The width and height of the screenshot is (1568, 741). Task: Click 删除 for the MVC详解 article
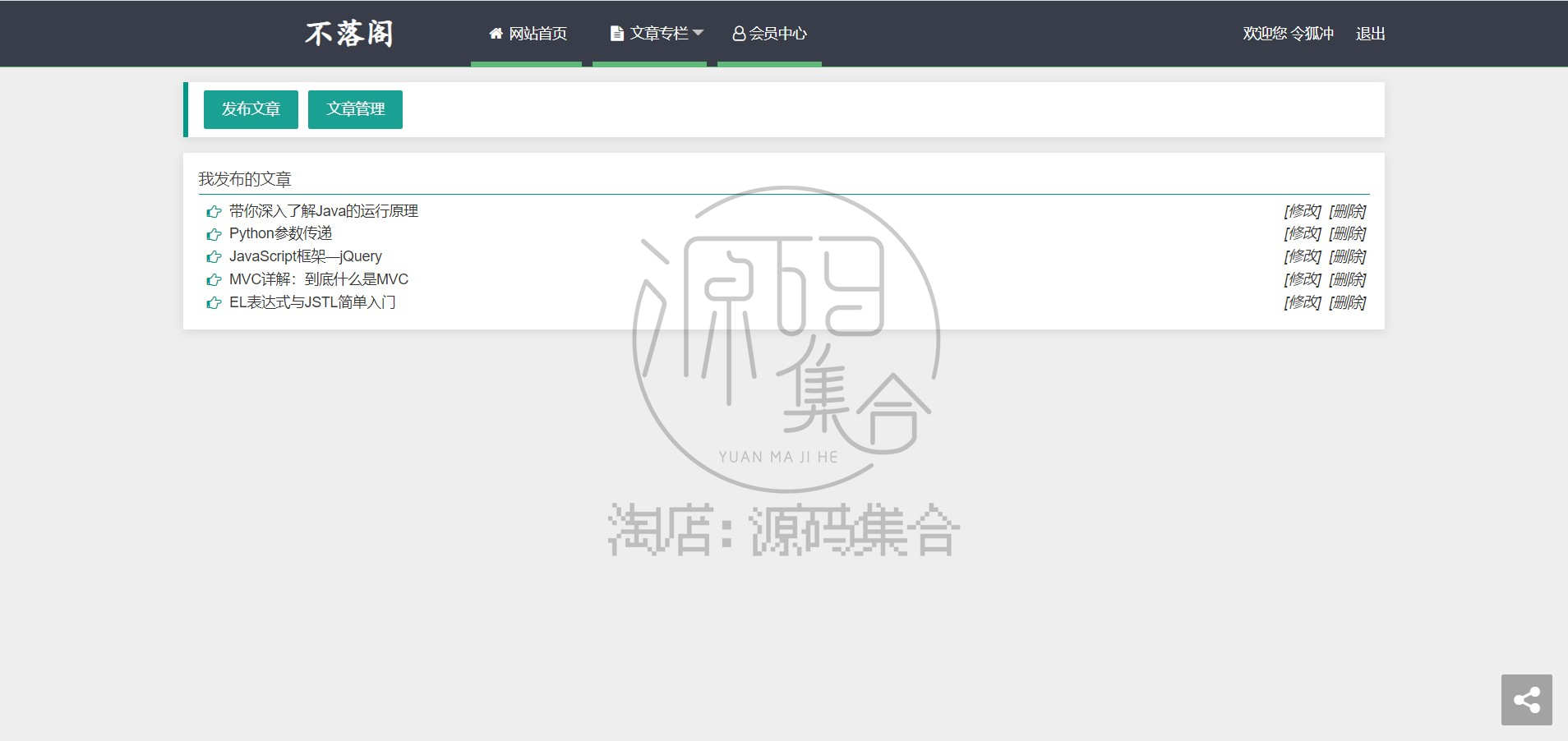pyautogui.click(x=1348, y=279)
